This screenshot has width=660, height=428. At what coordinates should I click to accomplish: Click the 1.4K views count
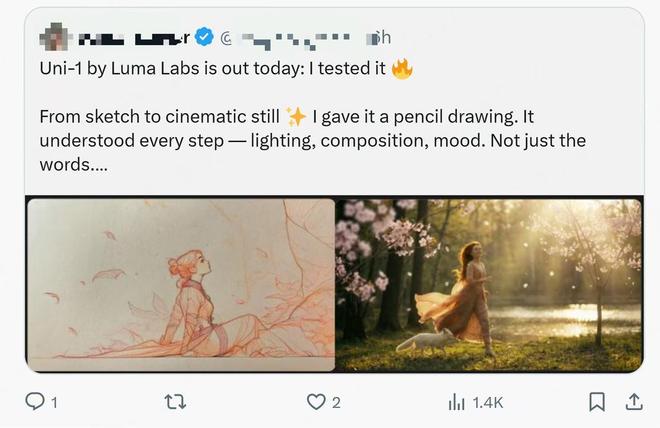click(487, 403)
